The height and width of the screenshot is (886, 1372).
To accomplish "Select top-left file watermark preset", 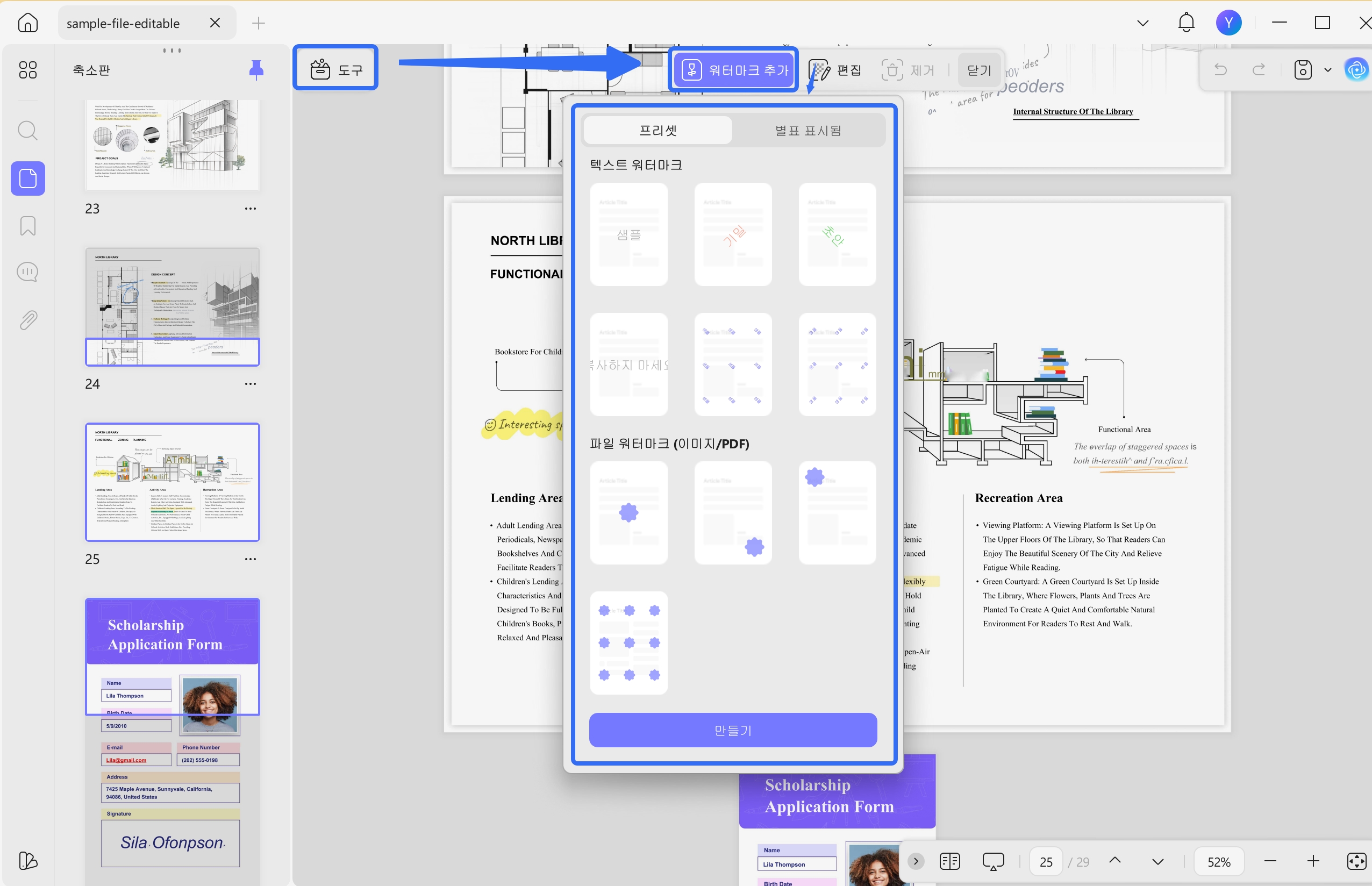I will pyautogui.click(x=837, y=512).
